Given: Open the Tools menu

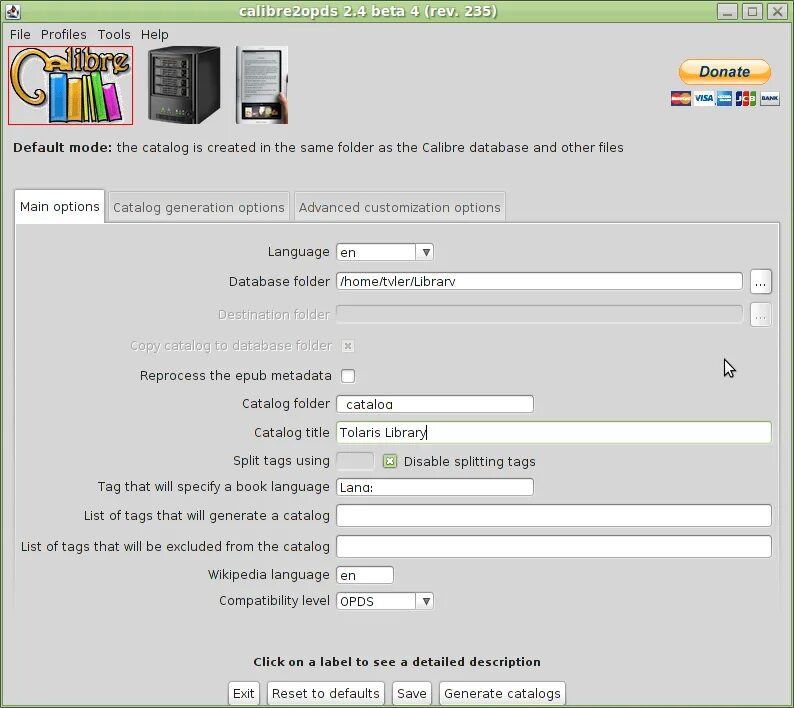Looking at the screenshot, I should 114,34.
